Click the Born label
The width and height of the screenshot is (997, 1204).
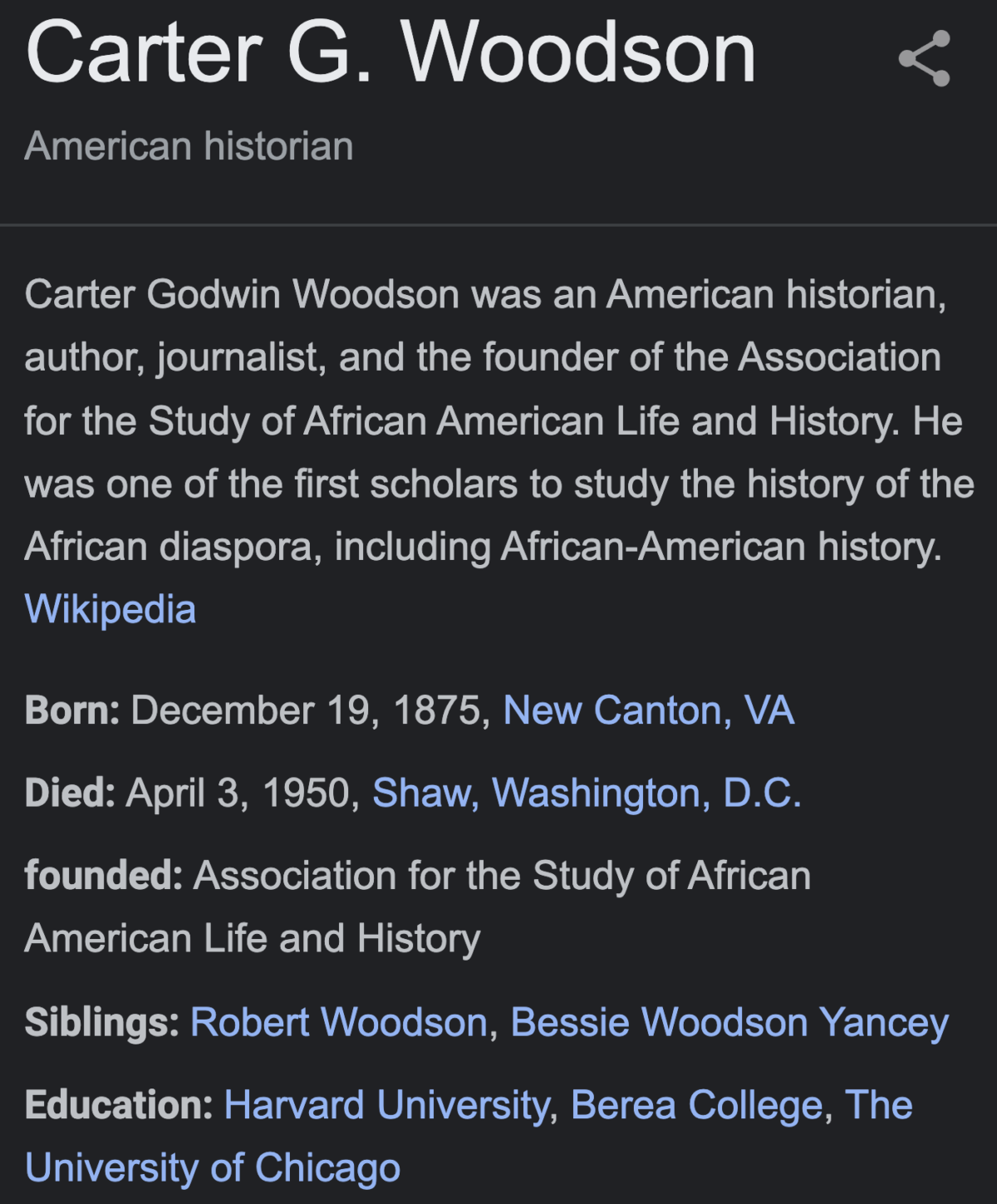[x=72, y=710]
